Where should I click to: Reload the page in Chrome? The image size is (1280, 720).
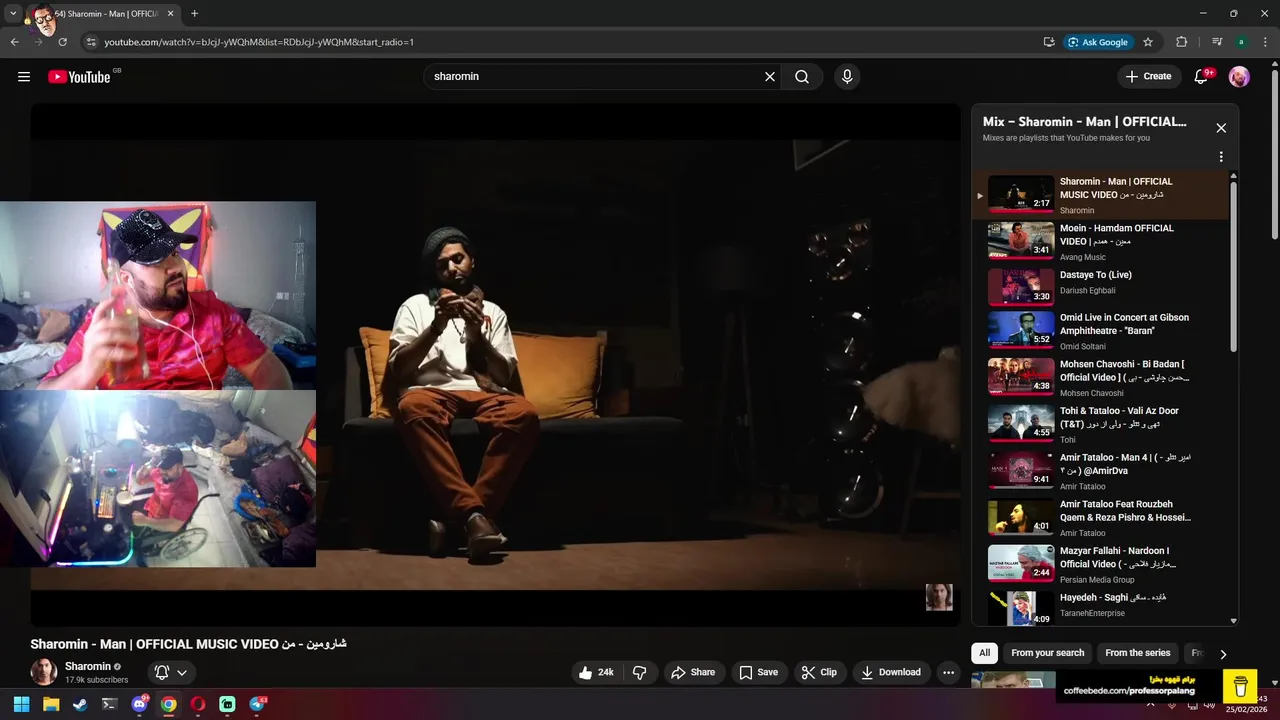(62, 42)
